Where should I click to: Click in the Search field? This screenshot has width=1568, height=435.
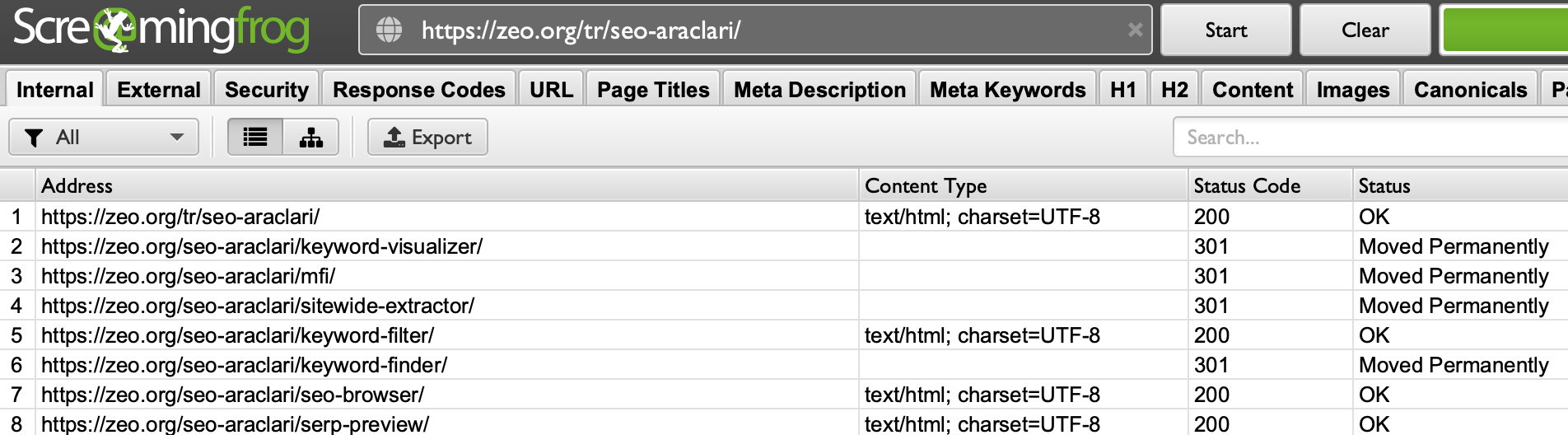(1370, 137)
